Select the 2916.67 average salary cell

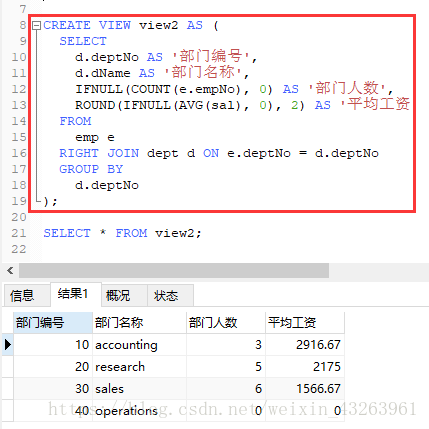305,345
